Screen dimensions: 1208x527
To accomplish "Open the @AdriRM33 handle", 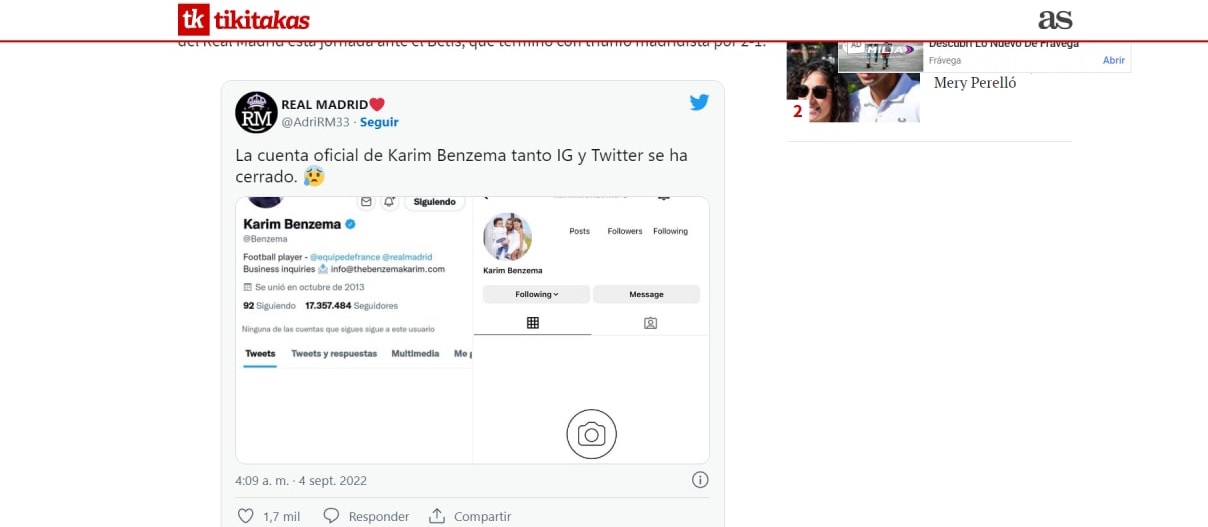I will [315, 122].
